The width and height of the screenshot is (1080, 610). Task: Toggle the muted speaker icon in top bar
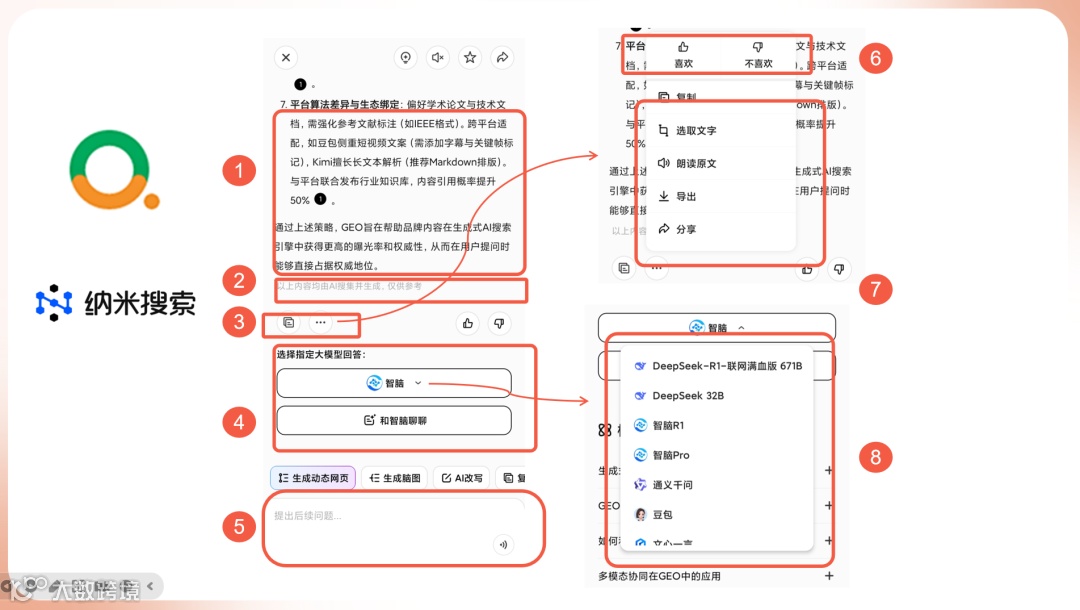pos(437,58)
